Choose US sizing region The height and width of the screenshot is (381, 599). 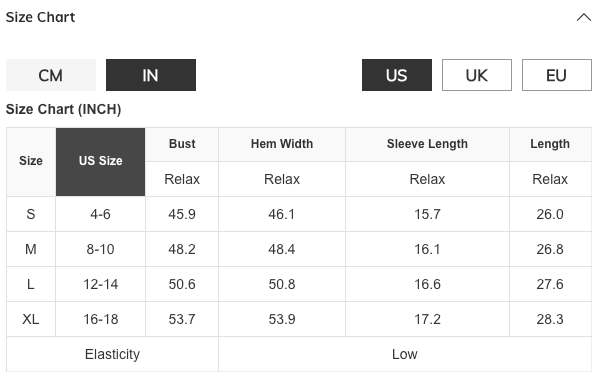coord(397,75)
